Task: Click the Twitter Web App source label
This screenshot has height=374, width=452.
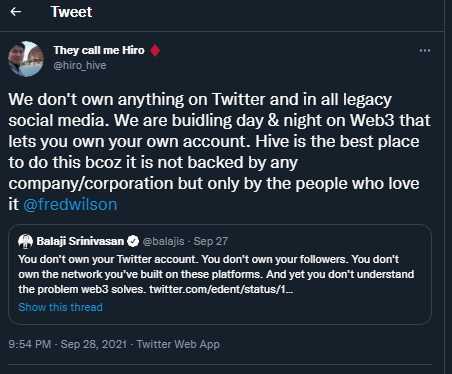Action: pos(178,344)
